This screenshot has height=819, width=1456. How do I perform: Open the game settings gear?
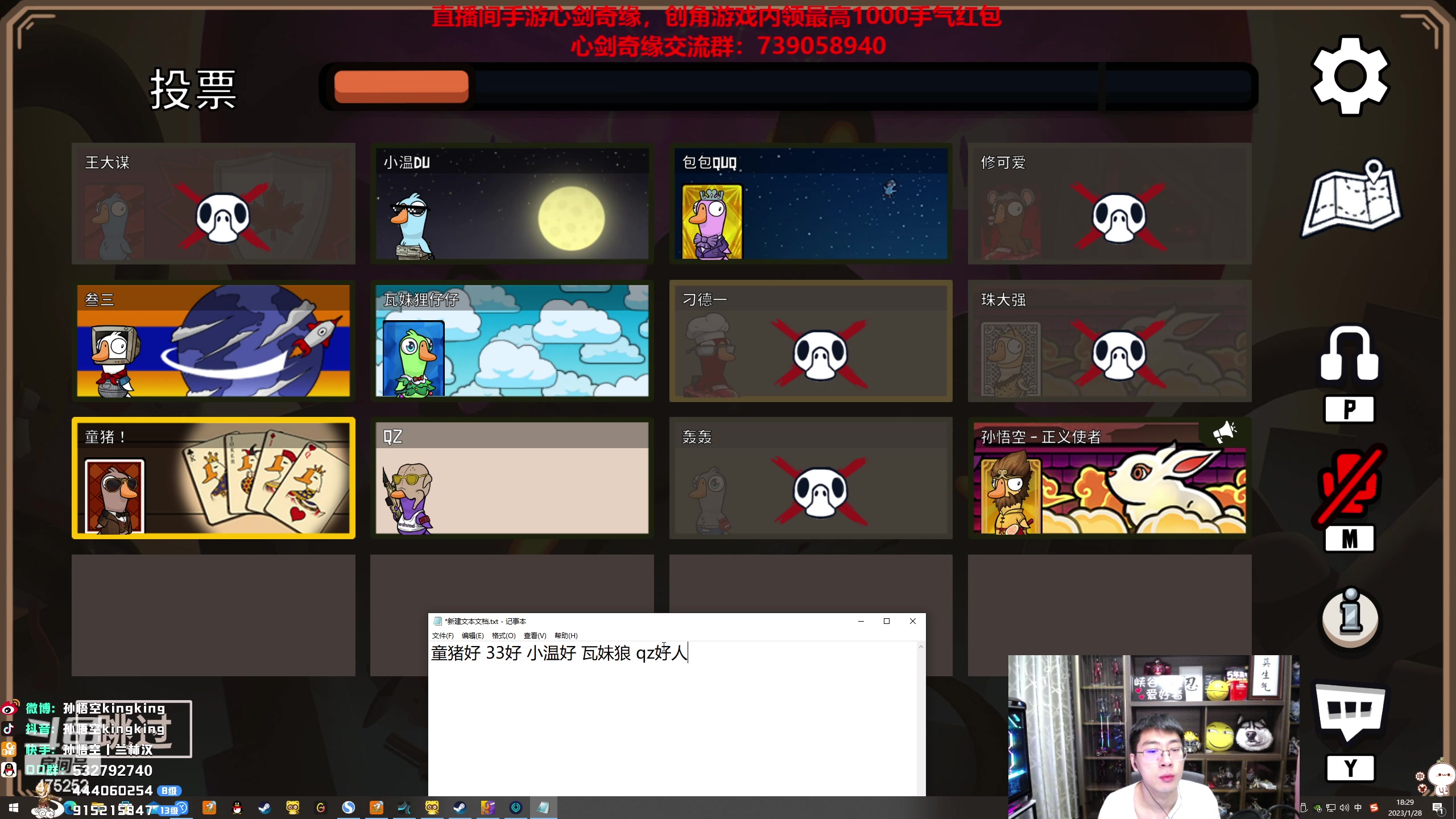coord(1350,76)
